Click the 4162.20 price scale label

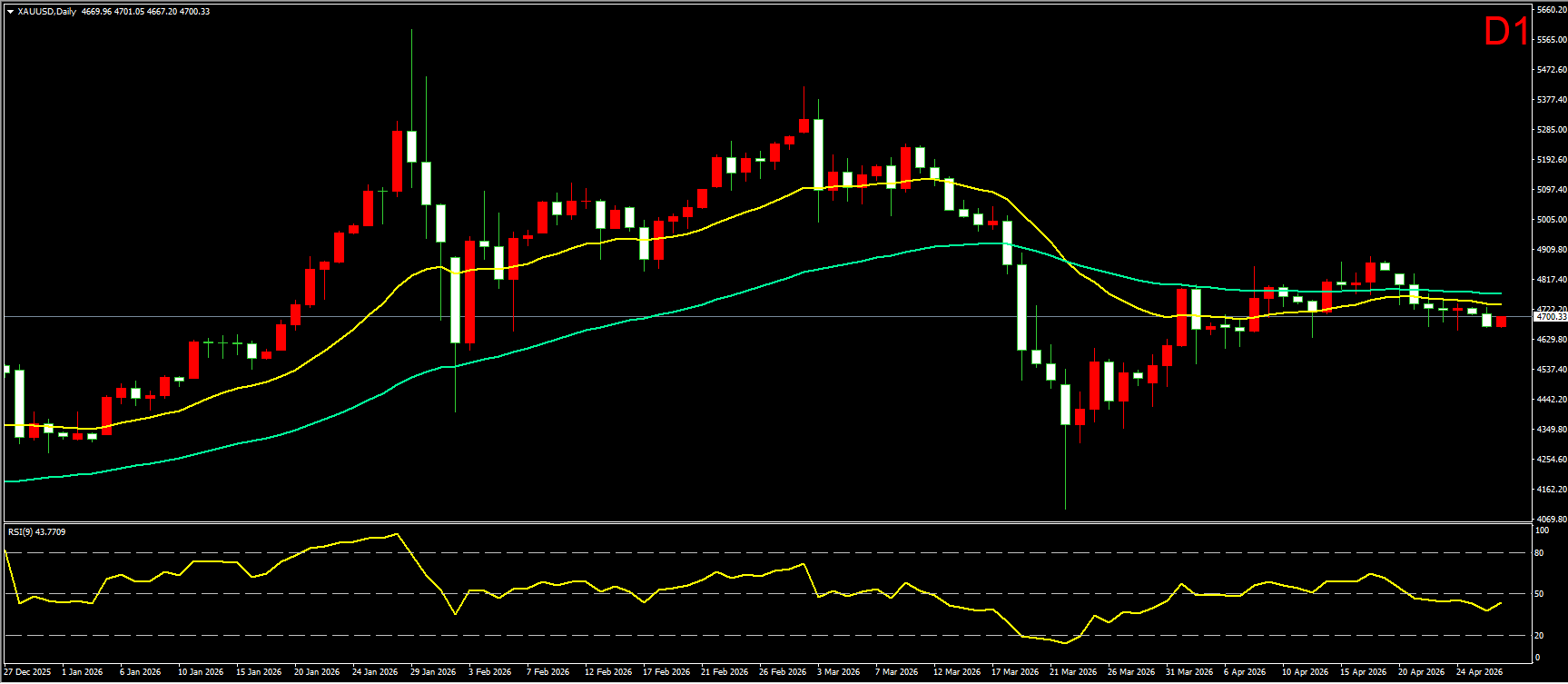click(1550, 490)
